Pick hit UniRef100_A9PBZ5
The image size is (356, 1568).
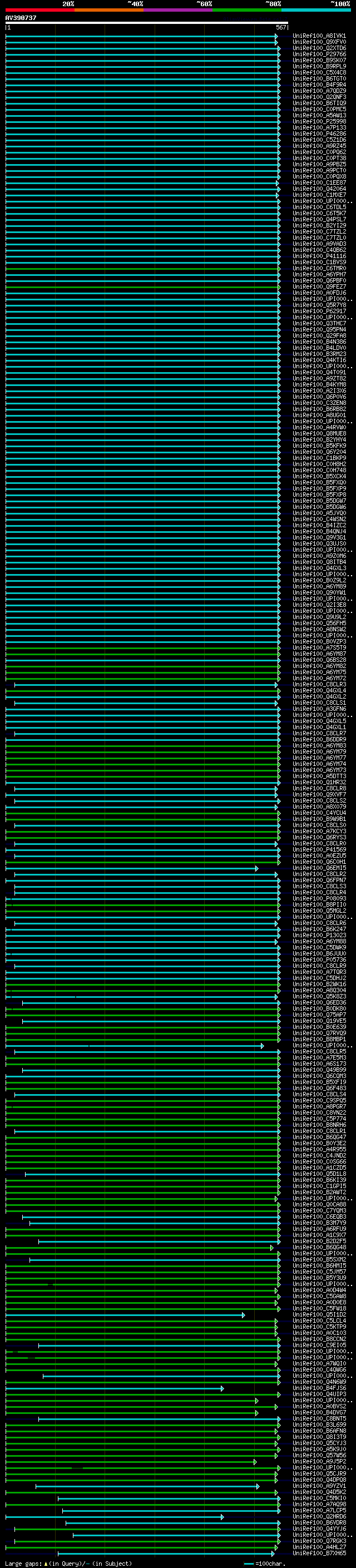[319, 164]
